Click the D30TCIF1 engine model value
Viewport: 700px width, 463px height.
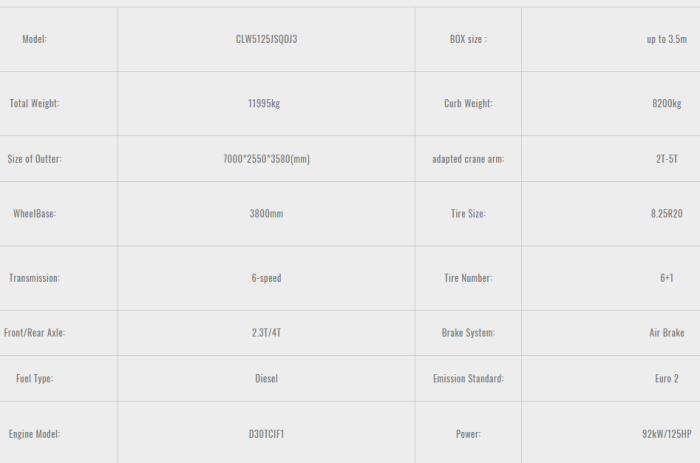[x=266, y=434]
